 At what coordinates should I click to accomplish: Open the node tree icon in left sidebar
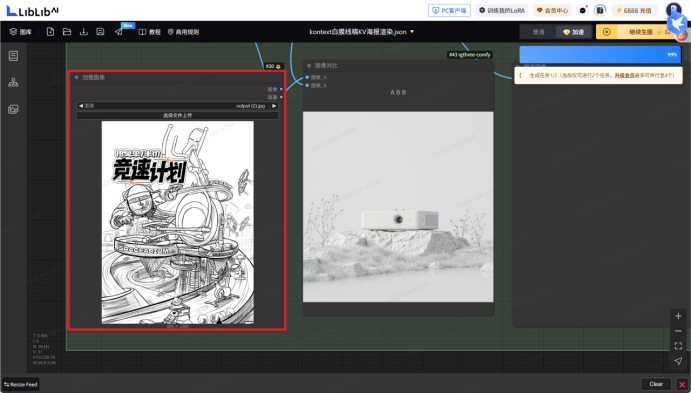coord(13,82)
